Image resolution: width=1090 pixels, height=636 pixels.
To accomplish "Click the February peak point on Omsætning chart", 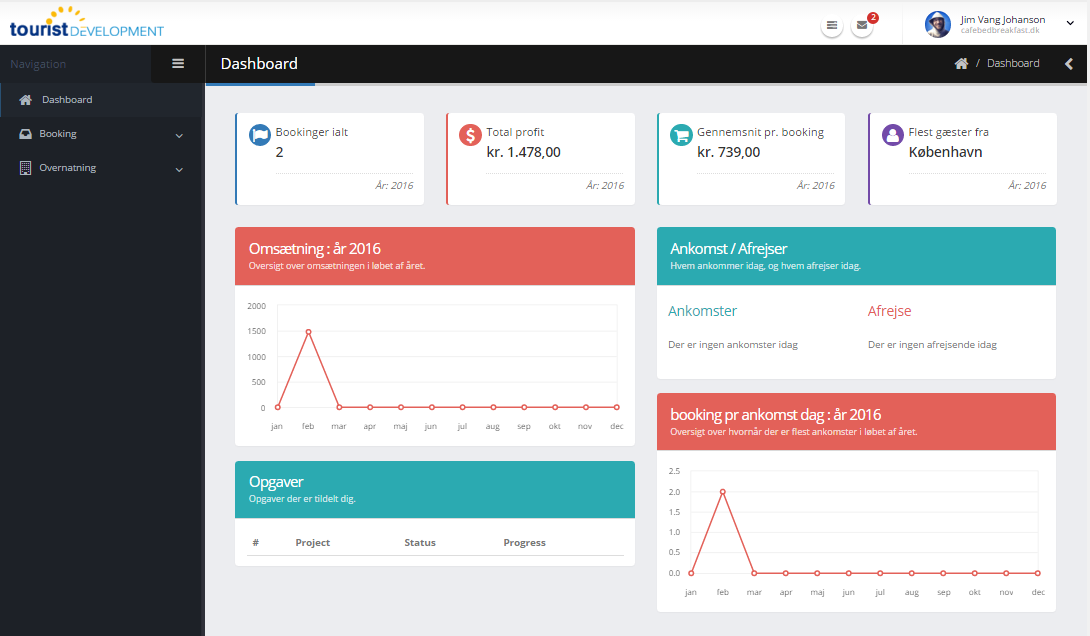I will click(309, 332).
